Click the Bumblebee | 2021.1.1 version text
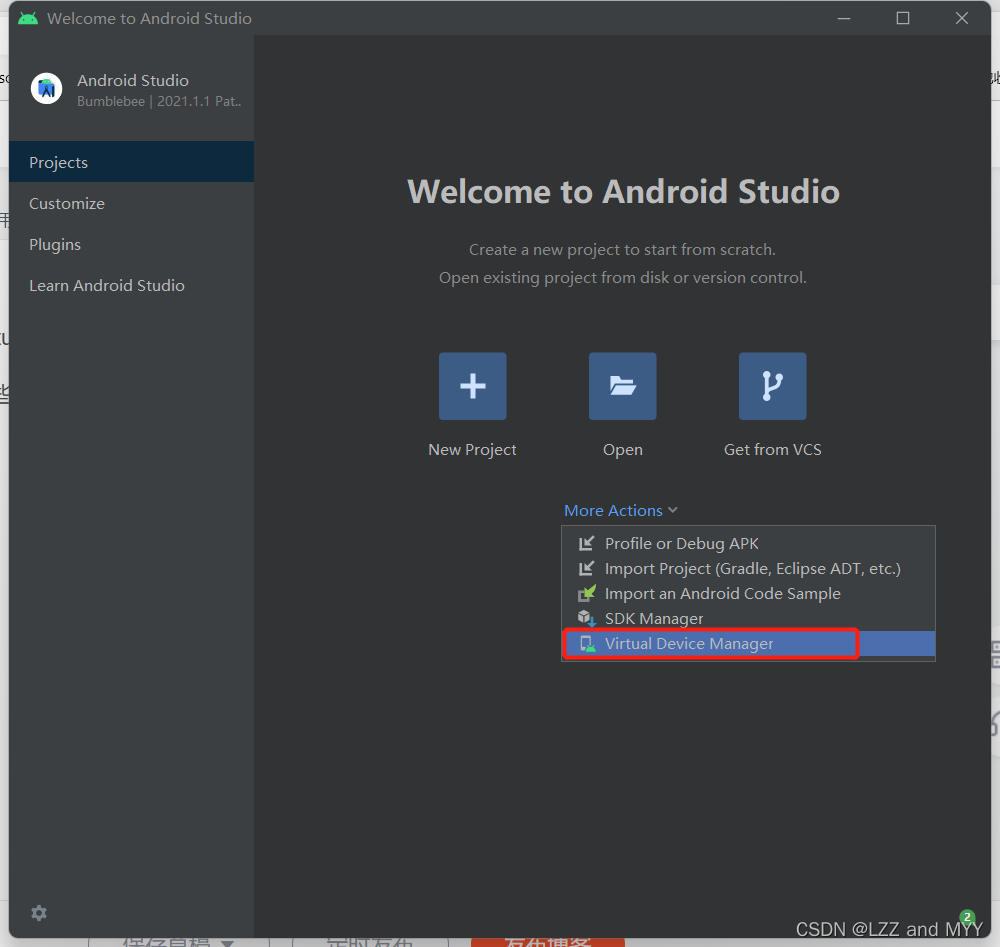The image size is (1000, 947). click(x=159, y=101)
